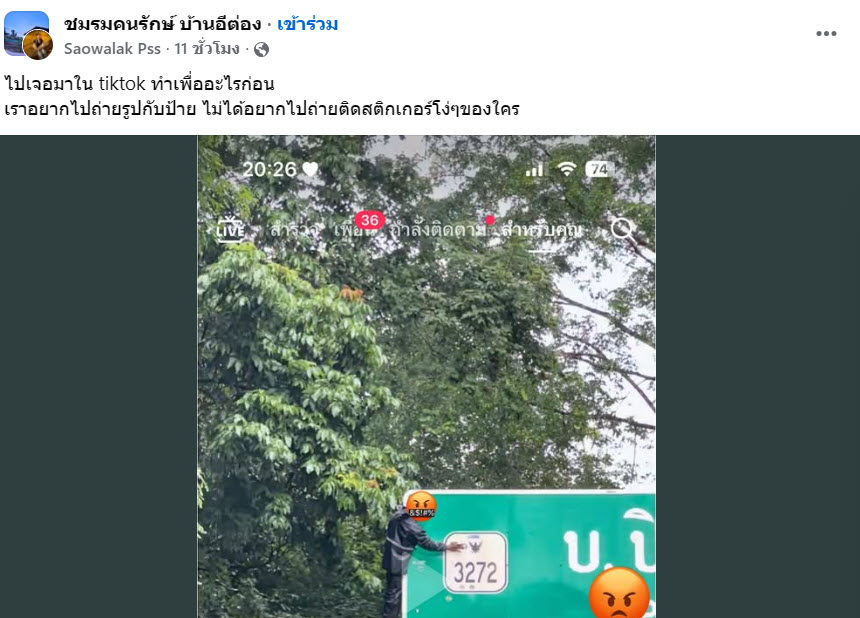
Task: Open the ชมรมคนรักษ์ บ้านอีต่อง group name
Action: pos(163,24)
